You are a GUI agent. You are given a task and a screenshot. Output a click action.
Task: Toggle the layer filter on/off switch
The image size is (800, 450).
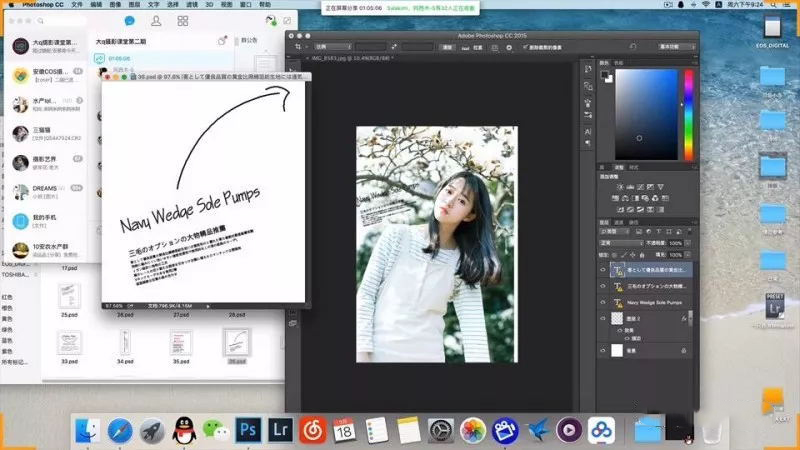[689, 232]
